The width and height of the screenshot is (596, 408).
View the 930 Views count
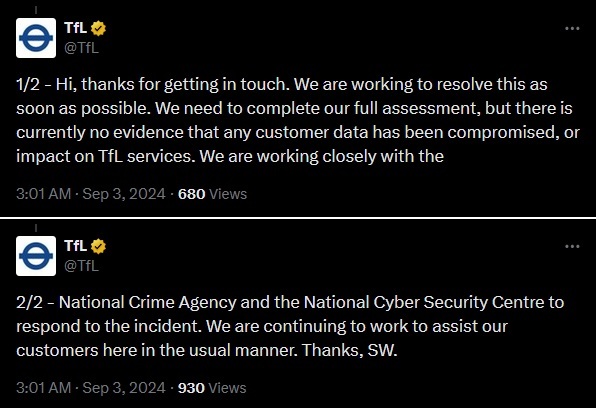[x=212, y=388]
